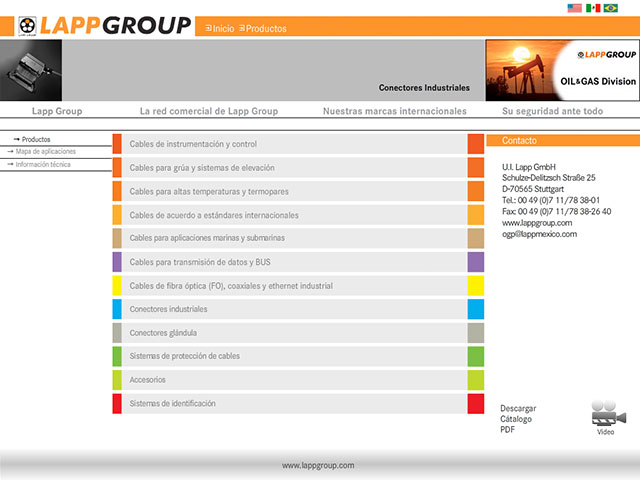Click the D-70565 Stuttgart line
The image size is (640, 480).
click(533, 189)
